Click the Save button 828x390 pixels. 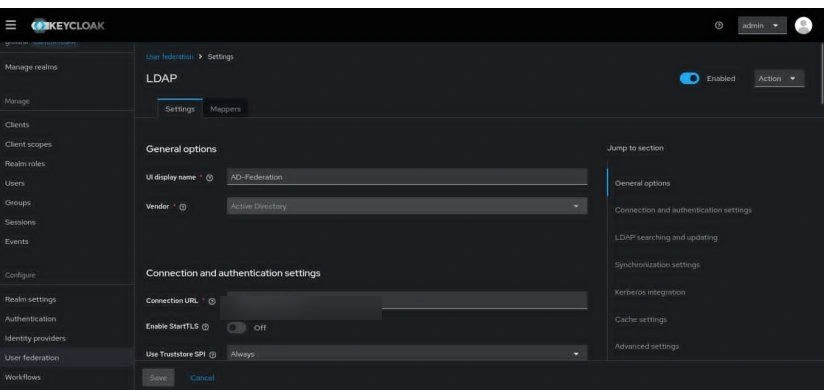tap(158, 378)
